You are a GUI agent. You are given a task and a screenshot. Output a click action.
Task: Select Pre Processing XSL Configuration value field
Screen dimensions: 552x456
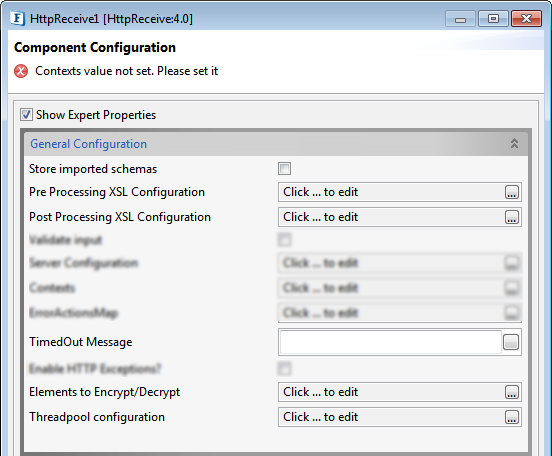pos(400,192)
